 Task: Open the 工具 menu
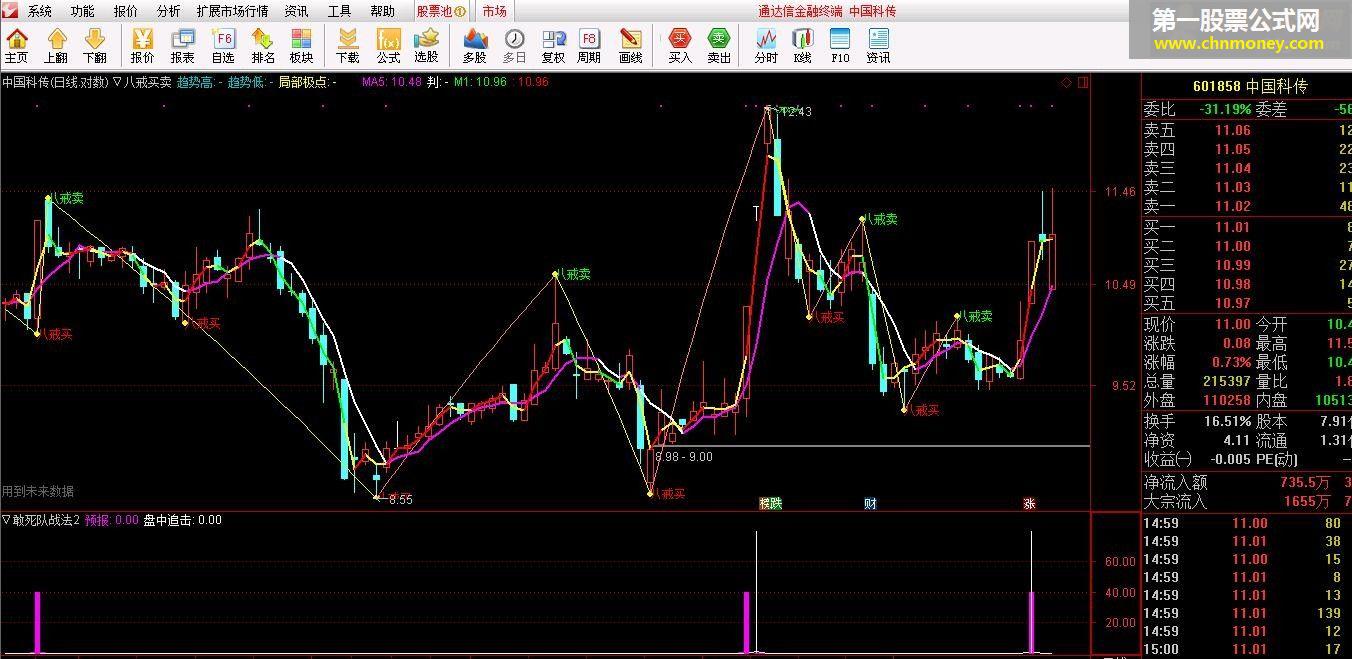[340, 11]
